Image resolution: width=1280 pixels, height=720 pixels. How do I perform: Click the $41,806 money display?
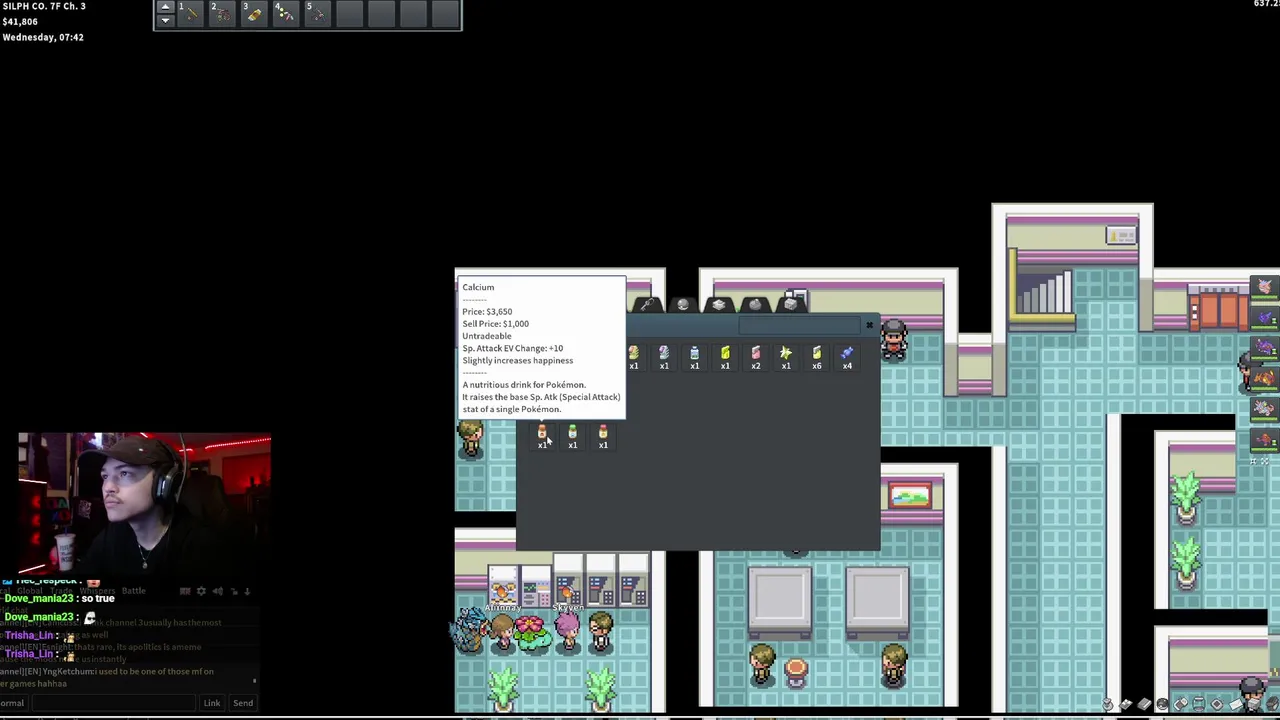[20, 21]
